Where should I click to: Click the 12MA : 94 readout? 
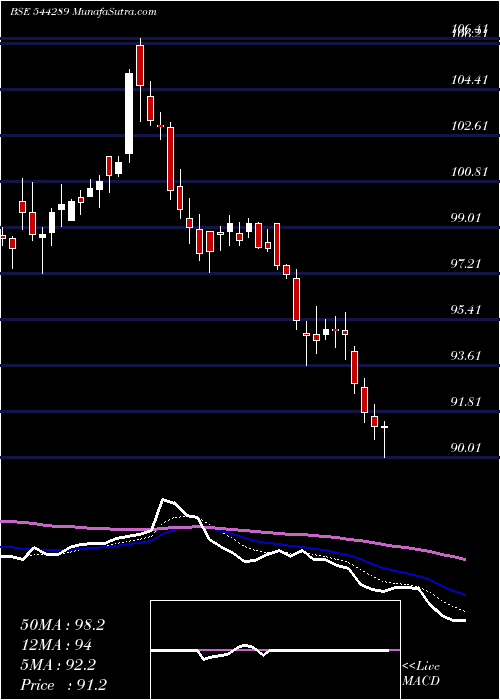click(56, 645)
